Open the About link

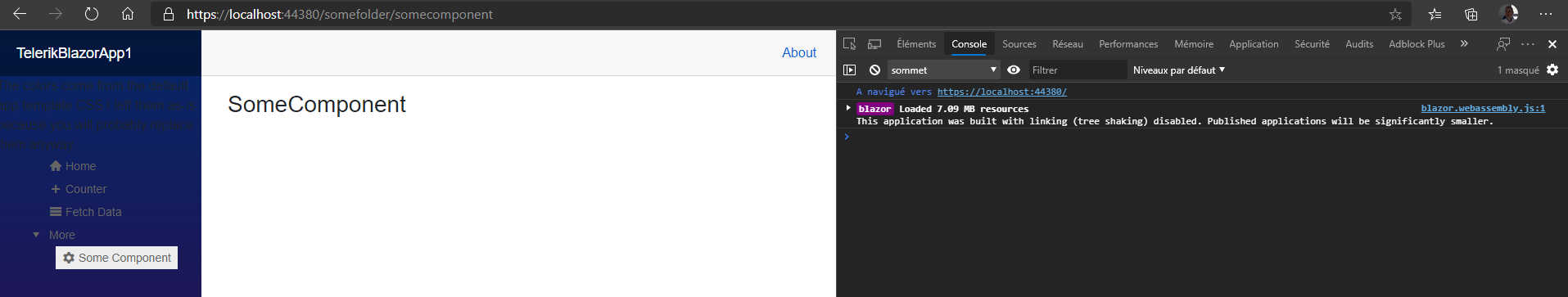(799, 53)
